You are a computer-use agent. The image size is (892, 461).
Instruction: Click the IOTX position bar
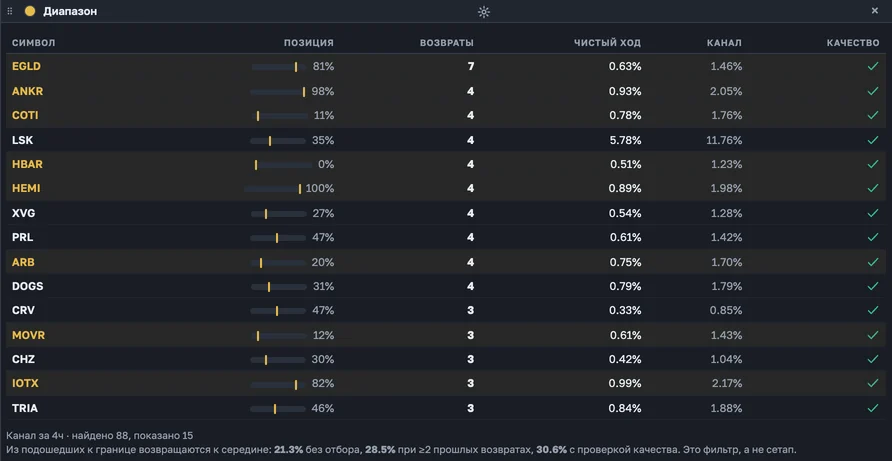(x=278, y=384)
